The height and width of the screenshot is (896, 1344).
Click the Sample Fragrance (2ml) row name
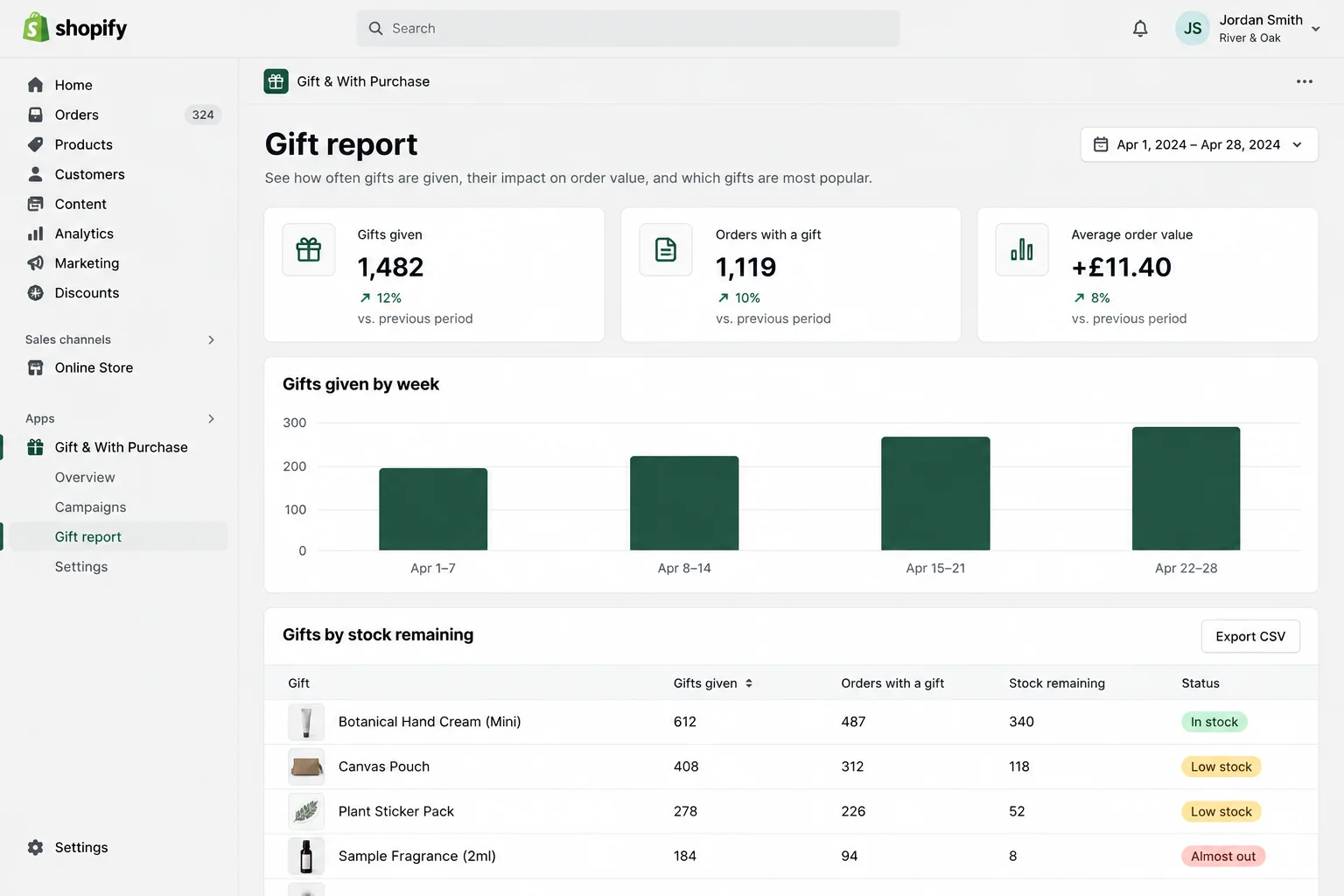[416, 856]
